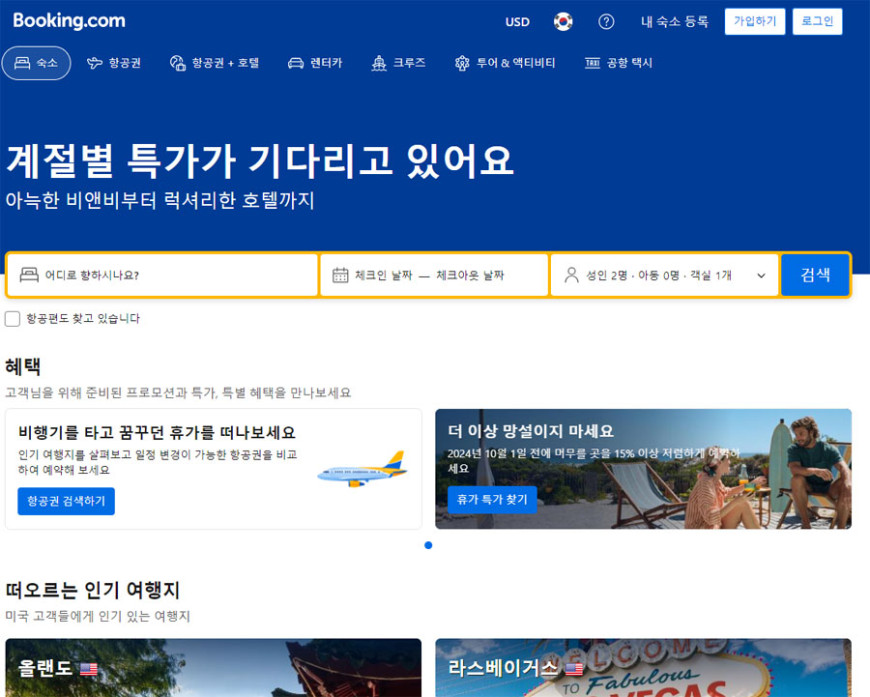Image resolution: width=870 pixels, height=697 pixels.
Task: Click the 휴가 특가 찾기 button
Action: click(492, 499)
